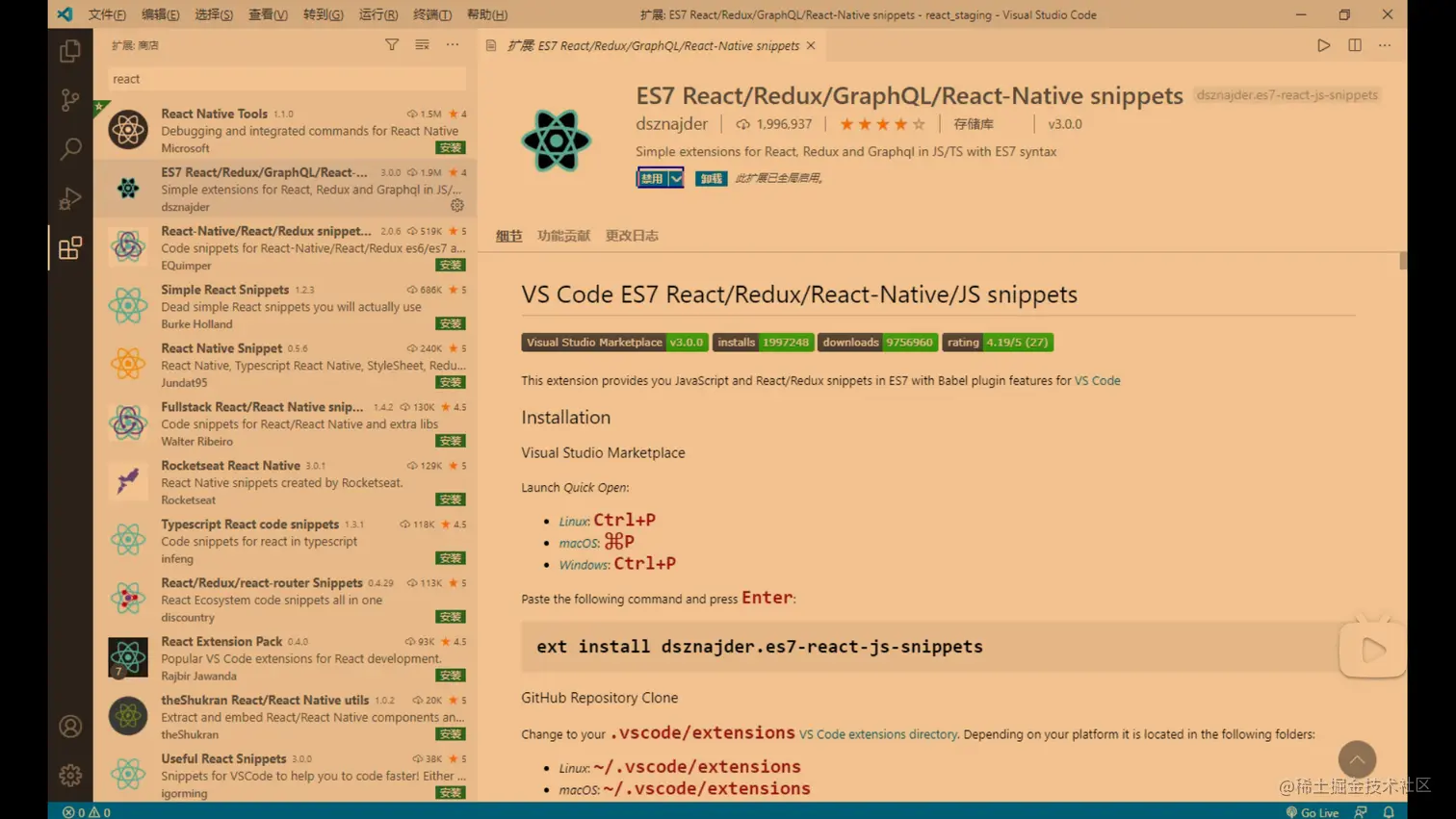Viewport: 1456px width, 819px height.
Task: Click the scroll-to-top round arrow button
Action: pos(1357,760)
